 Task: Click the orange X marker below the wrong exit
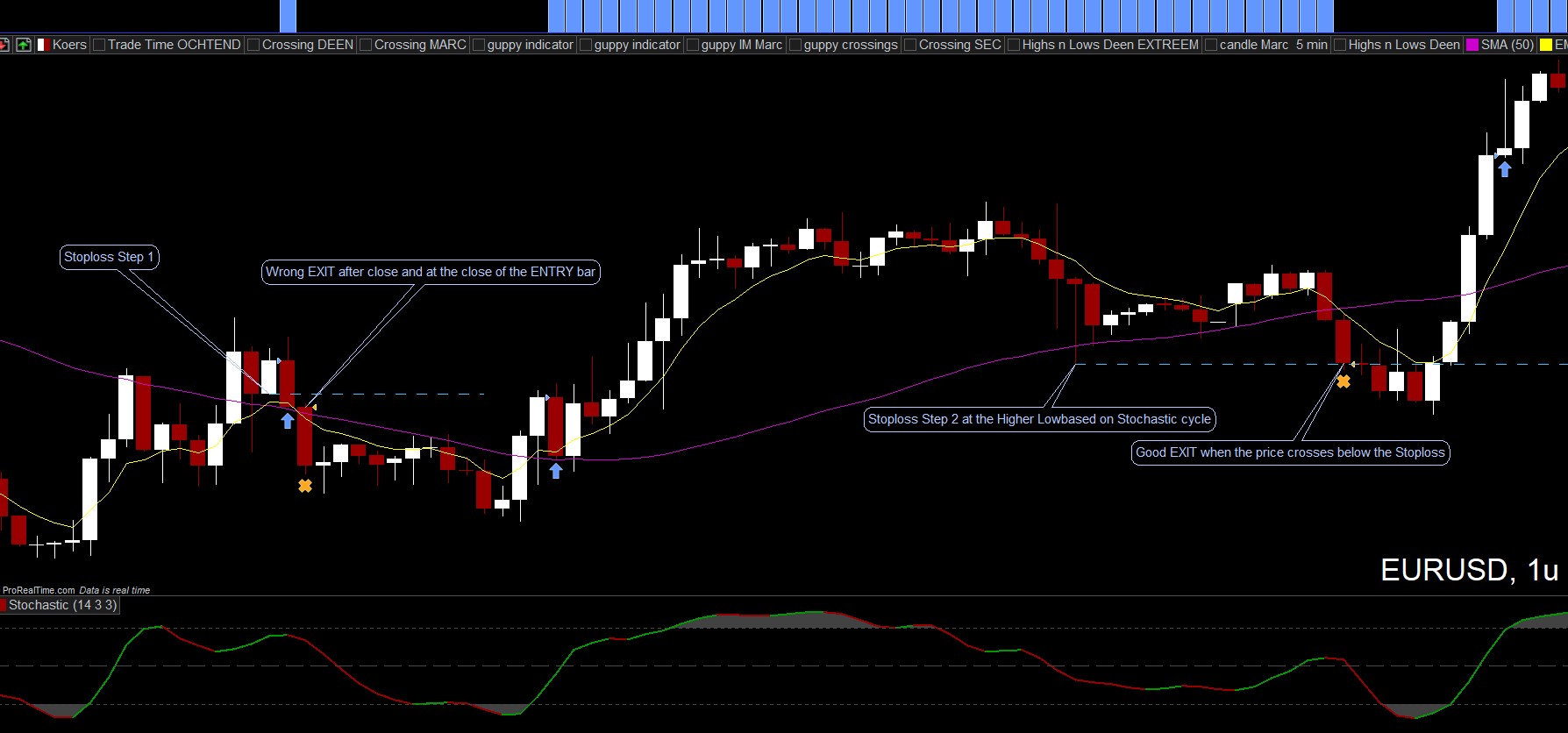(305, 485)
